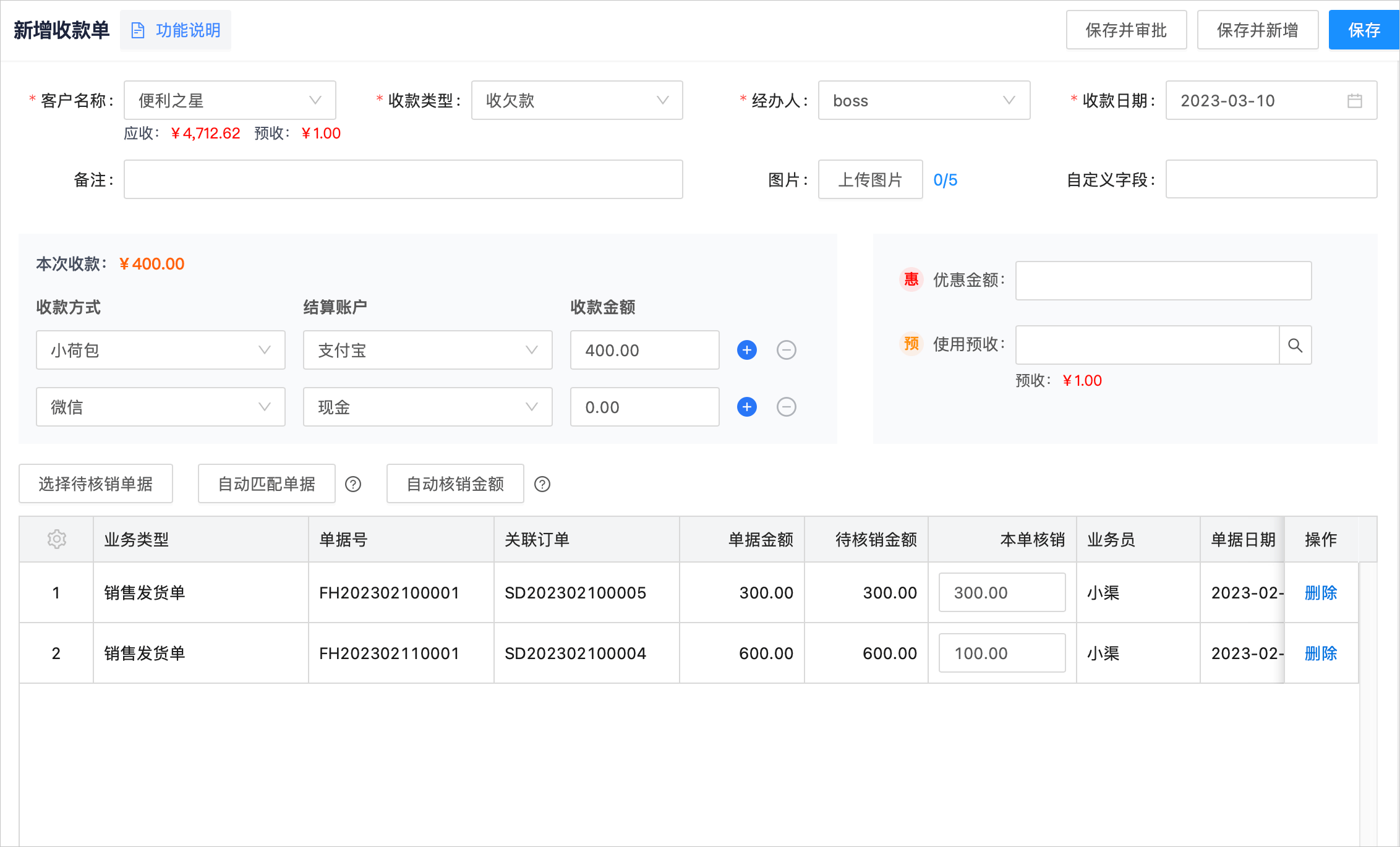Click the 应收 ¥4,712.62 amount
The height and width of the screenshot is (847, 1400).
pos(205,133)
